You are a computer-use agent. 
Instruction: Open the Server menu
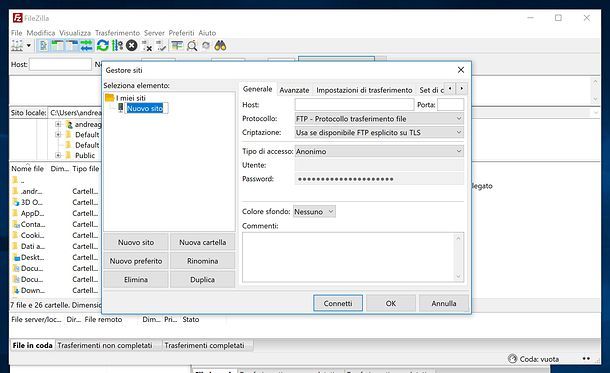point(154,33)
